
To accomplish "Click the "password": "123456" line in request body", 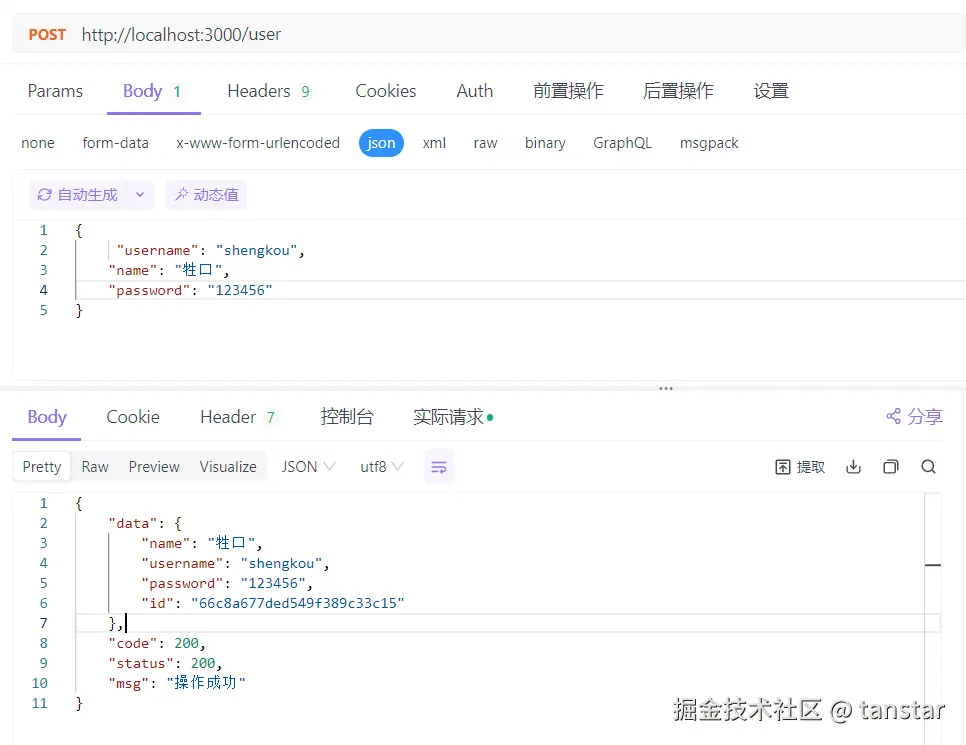I will [x=190, y=290].
